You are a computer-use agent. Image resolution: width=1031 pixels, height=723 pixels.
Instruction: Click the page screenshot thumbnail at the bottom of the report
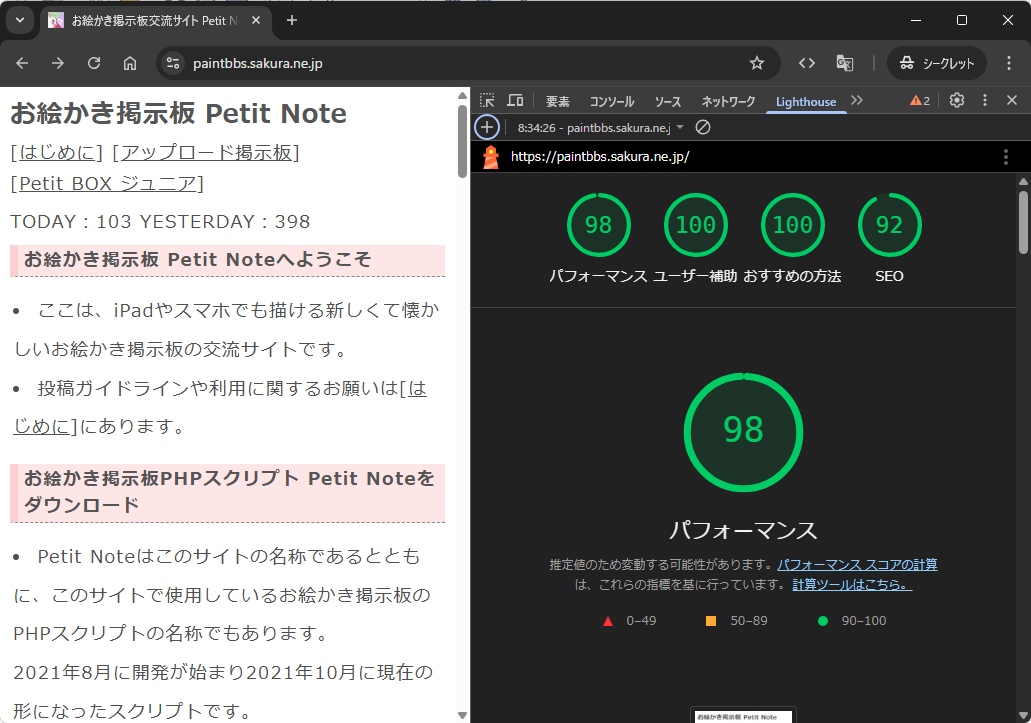[744, 715]
